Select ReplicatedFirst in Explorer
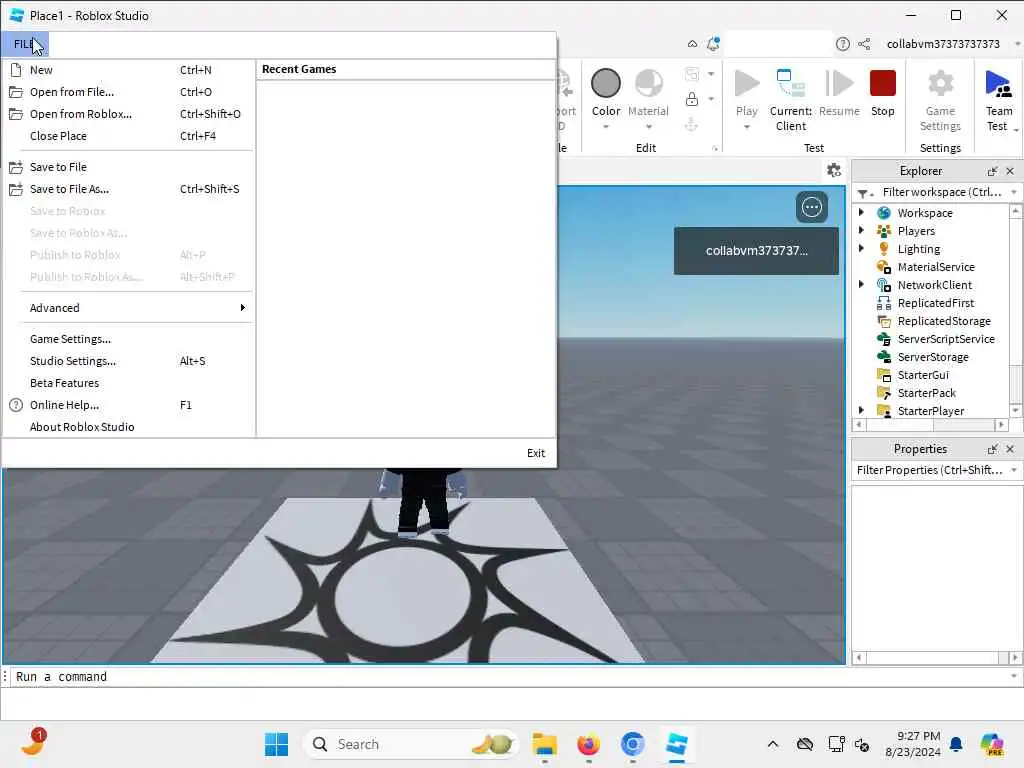The image size is (1024, 768). click(936, 303)
